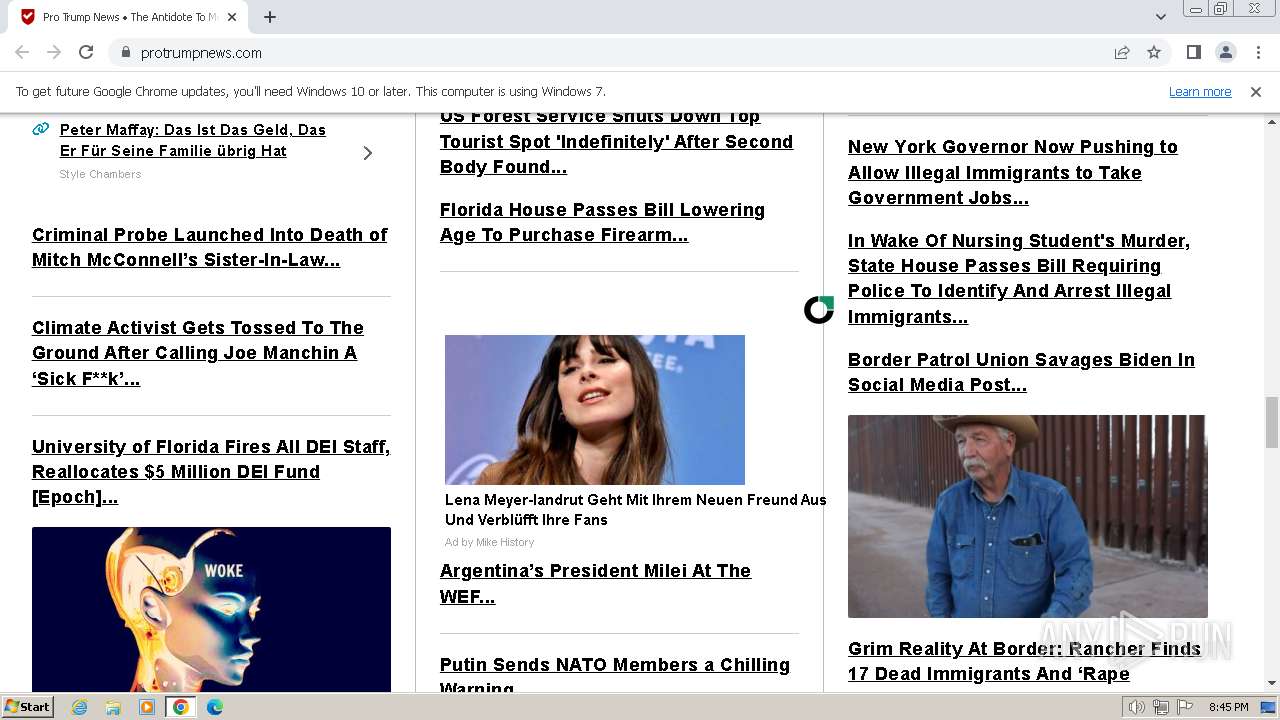1280x720 pixels.
Task: View site information padlock icon
Action: [x=125, y=52]
